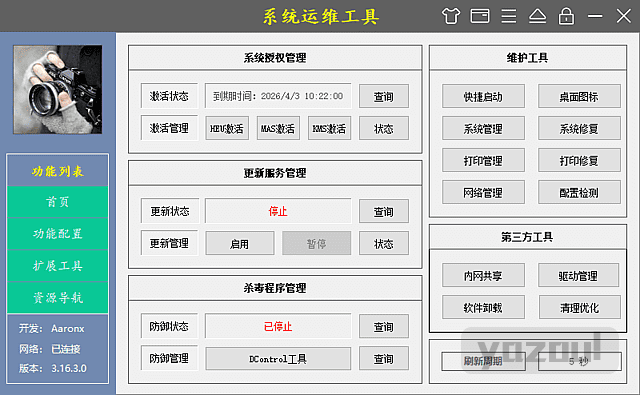The height and width of the screenshot is (395, 640).
Task: Open 资源导航 in the sidebar
Action: pos(58,298)
